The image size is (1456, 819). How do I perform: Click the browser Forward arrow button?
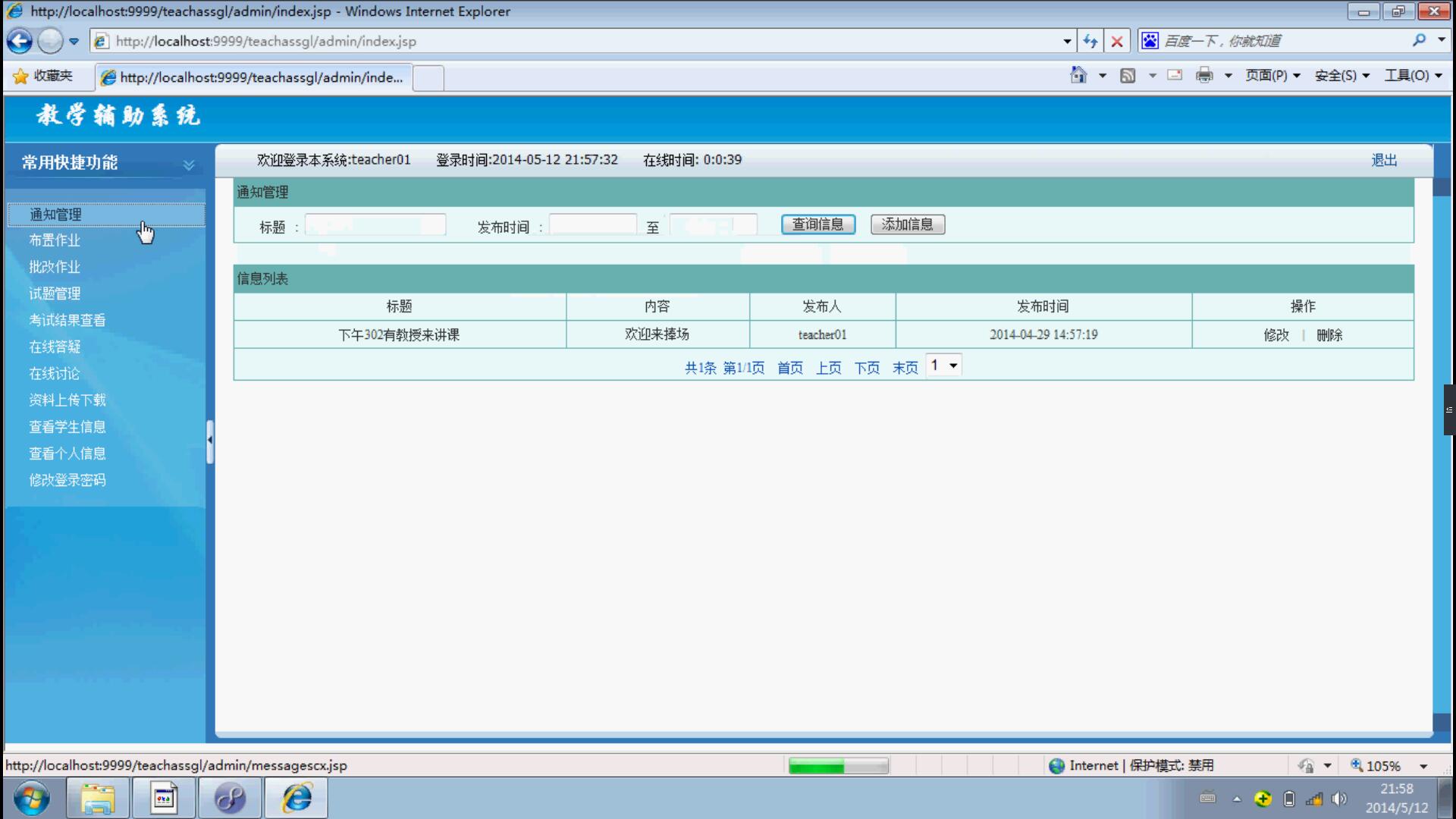point(50,41)
